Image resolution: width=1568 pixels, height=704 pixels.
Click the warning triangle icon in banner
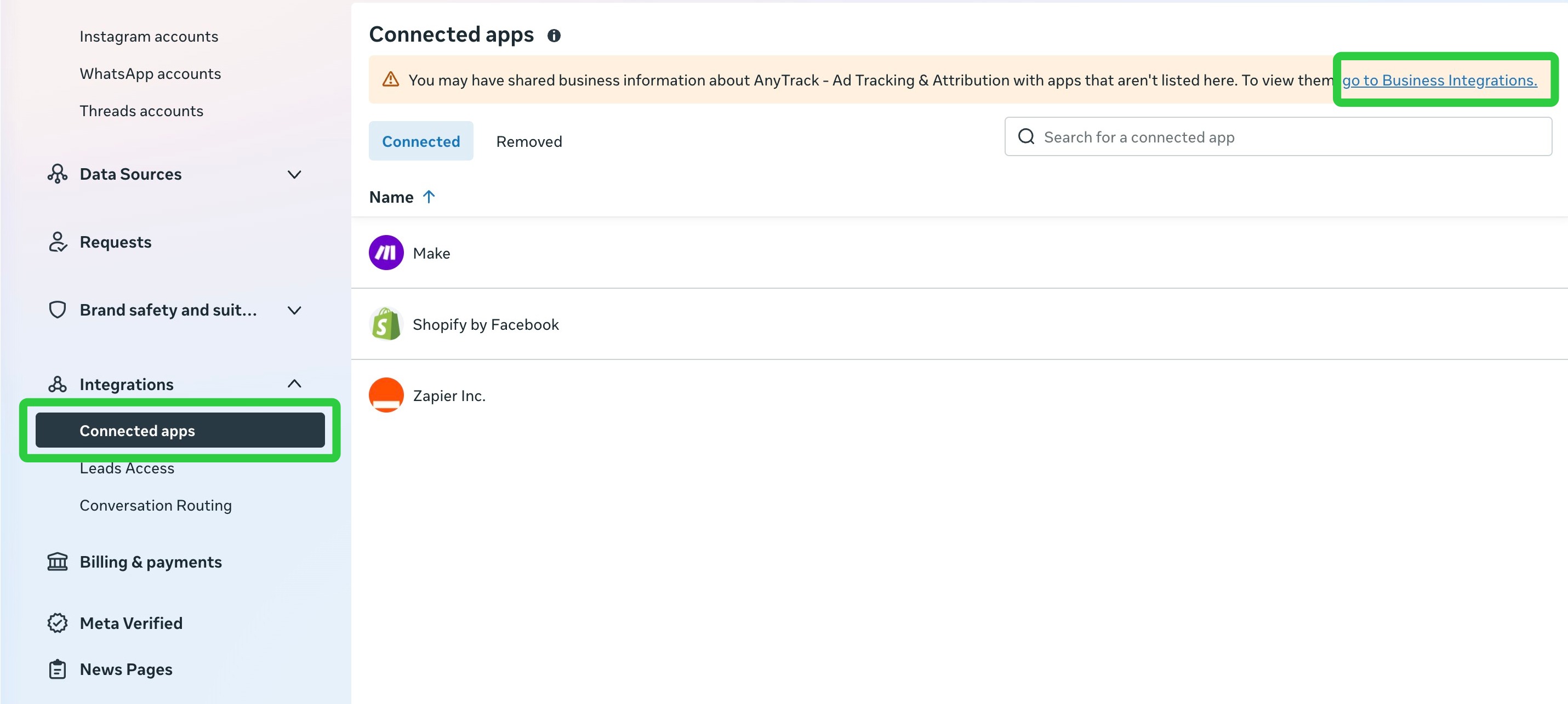click(x=390, y=79)
